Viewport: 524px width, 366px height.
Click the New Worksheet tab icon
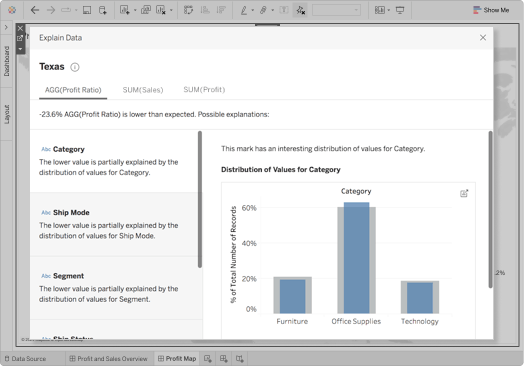tap(208, 359)
